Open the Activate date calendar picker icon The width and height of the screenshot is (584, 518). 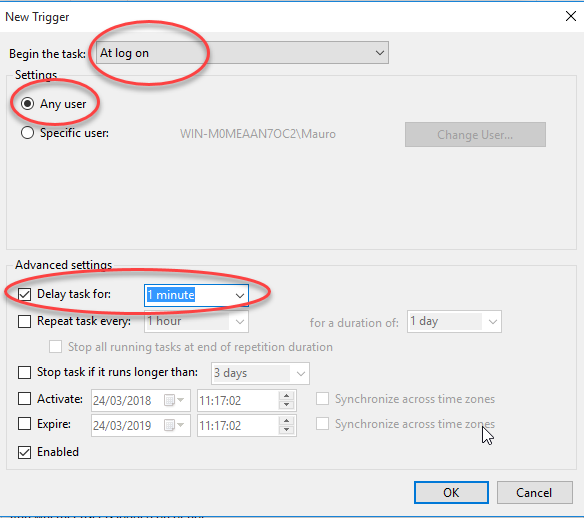[174, 400]
